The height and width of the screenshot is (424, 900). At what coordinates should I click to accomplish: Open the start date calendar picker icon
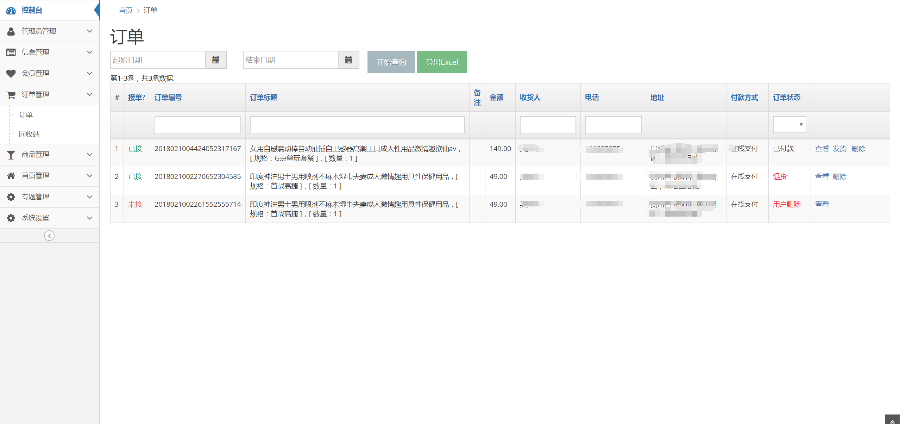[x=216, y=60]
